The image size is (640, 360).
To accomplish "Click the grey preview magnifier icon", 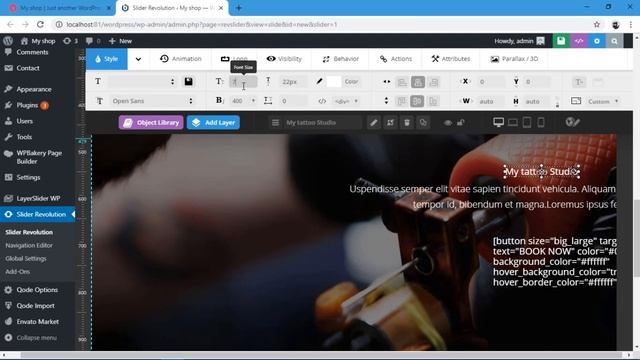I will pos(614,41).
